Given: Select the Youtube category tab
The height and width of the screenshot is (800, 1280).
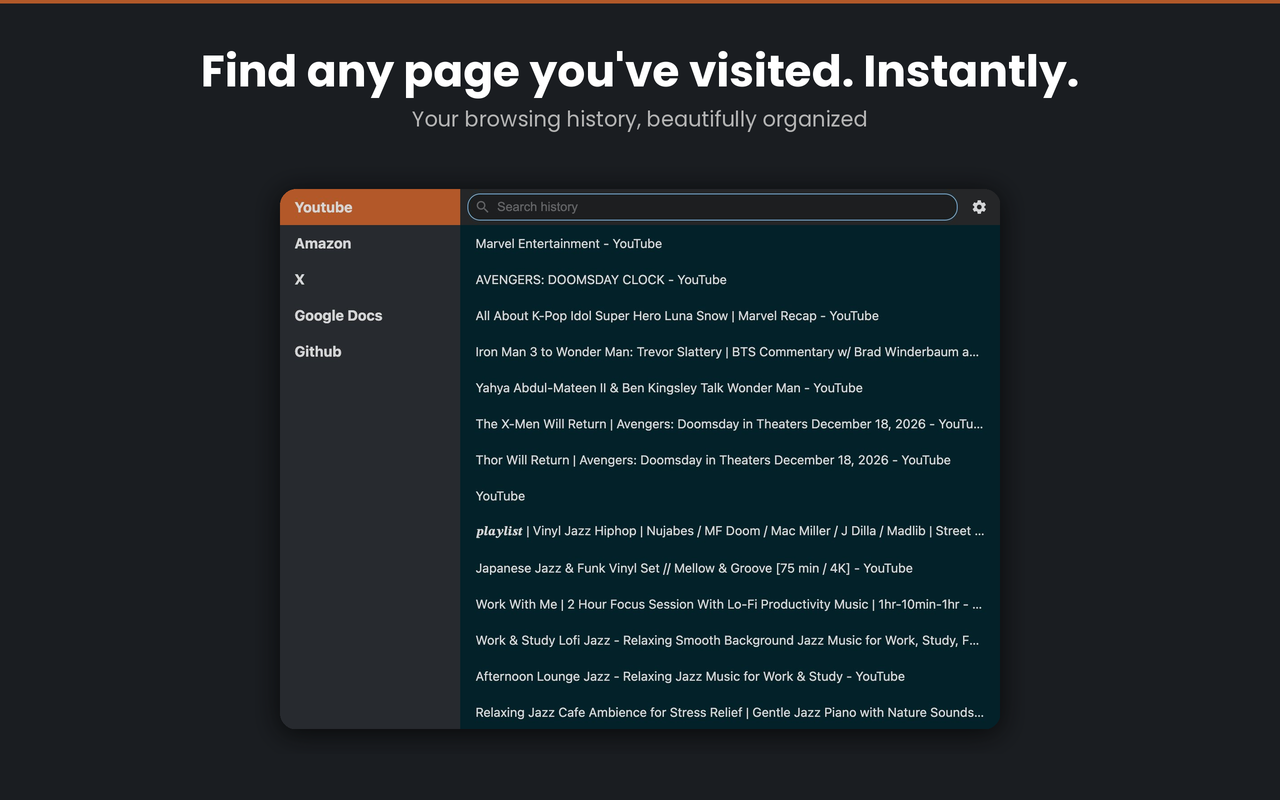Looking at the screenshot, I should [x=370, y=207].
